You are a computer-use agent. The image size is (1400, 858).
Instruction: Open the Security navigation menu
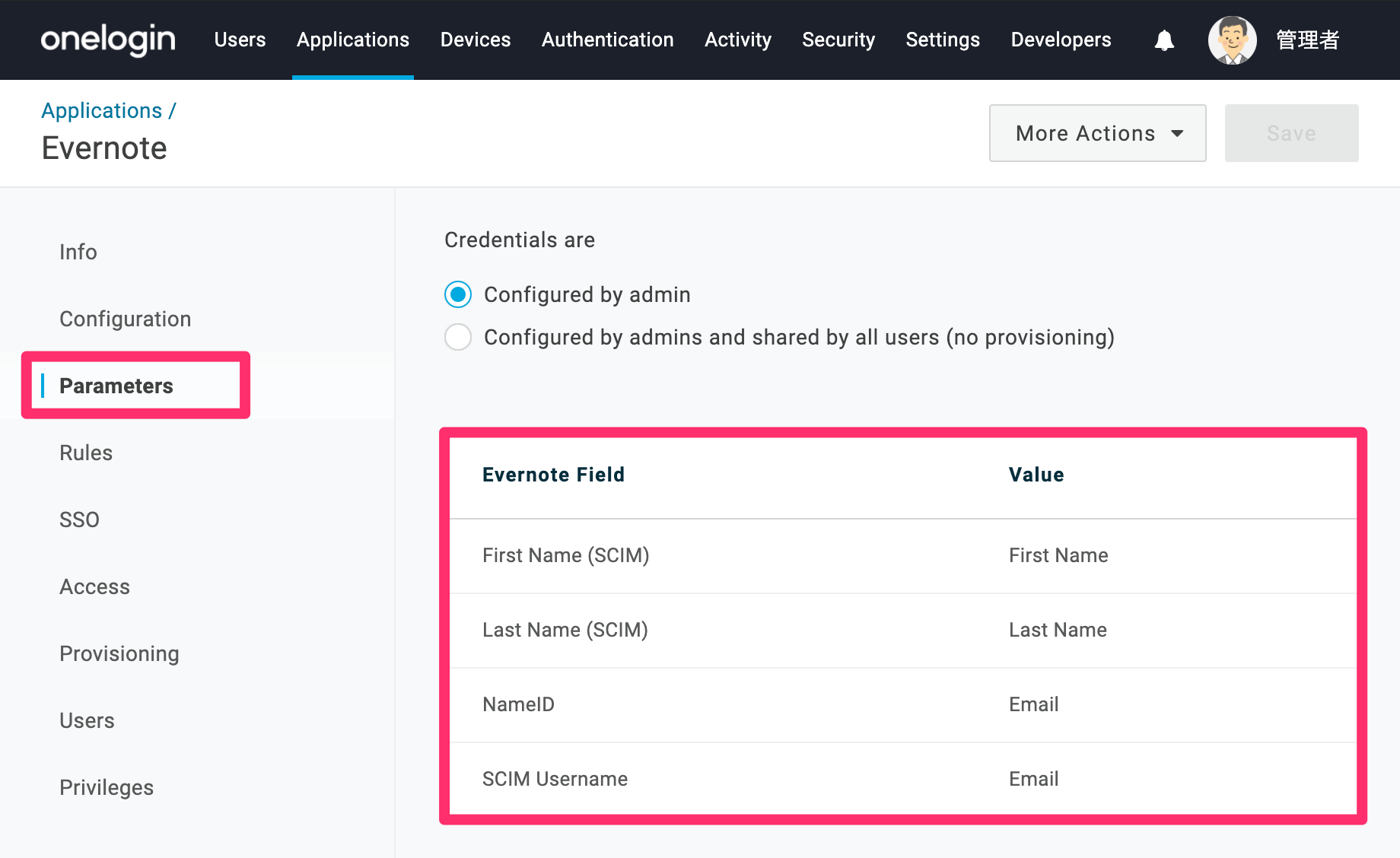tap(838, 40)
